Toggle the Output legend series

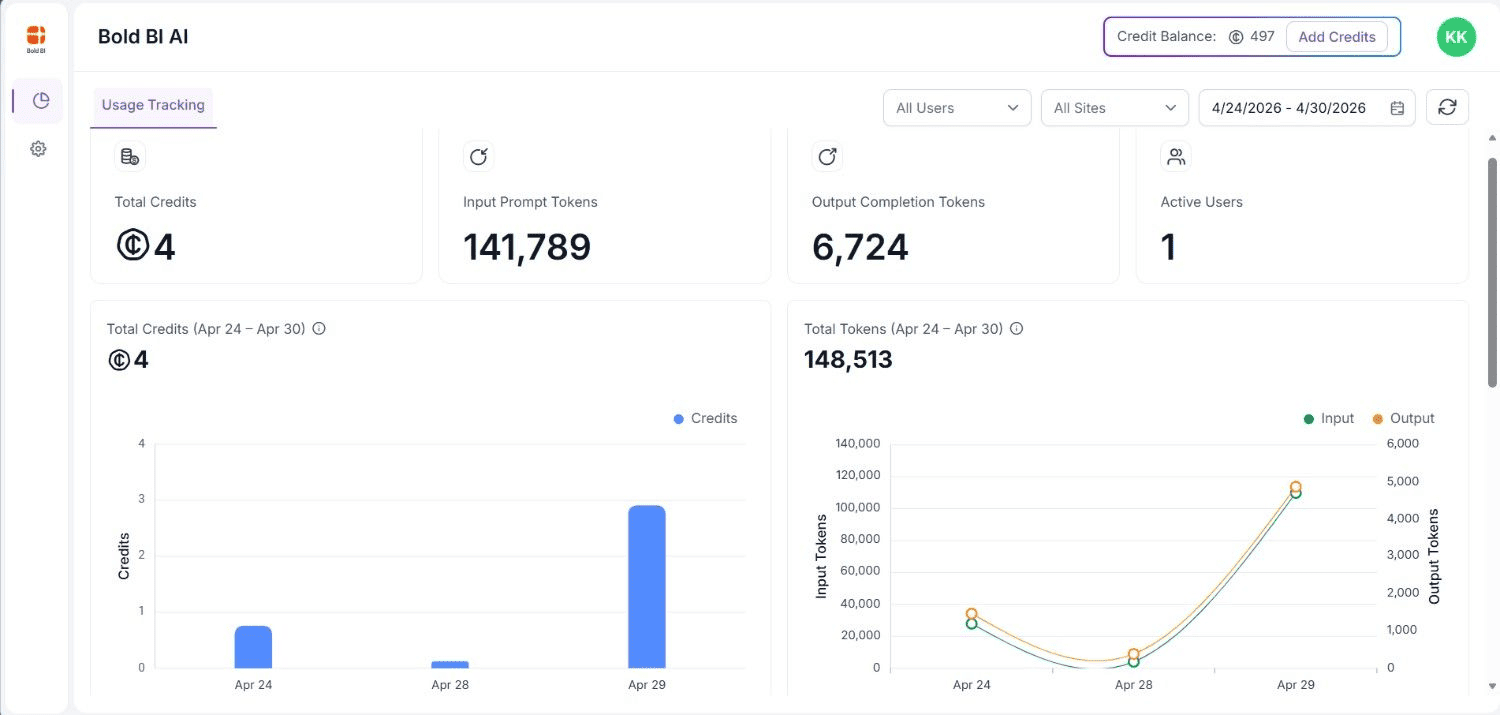(x=1403, y=418)
